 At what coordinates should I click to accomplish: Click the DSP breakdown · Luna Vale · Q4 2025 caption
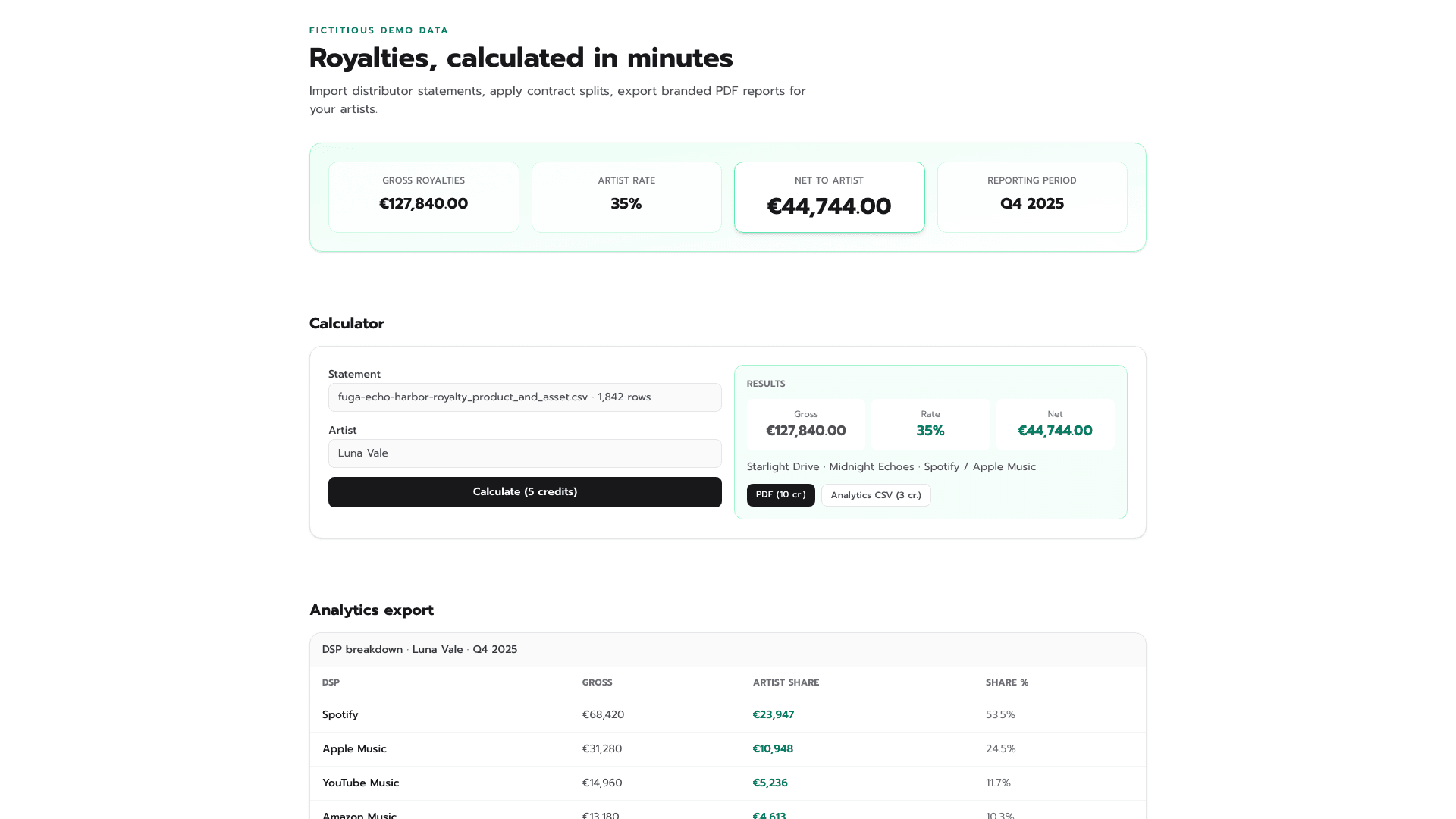[x=419, y=650]
